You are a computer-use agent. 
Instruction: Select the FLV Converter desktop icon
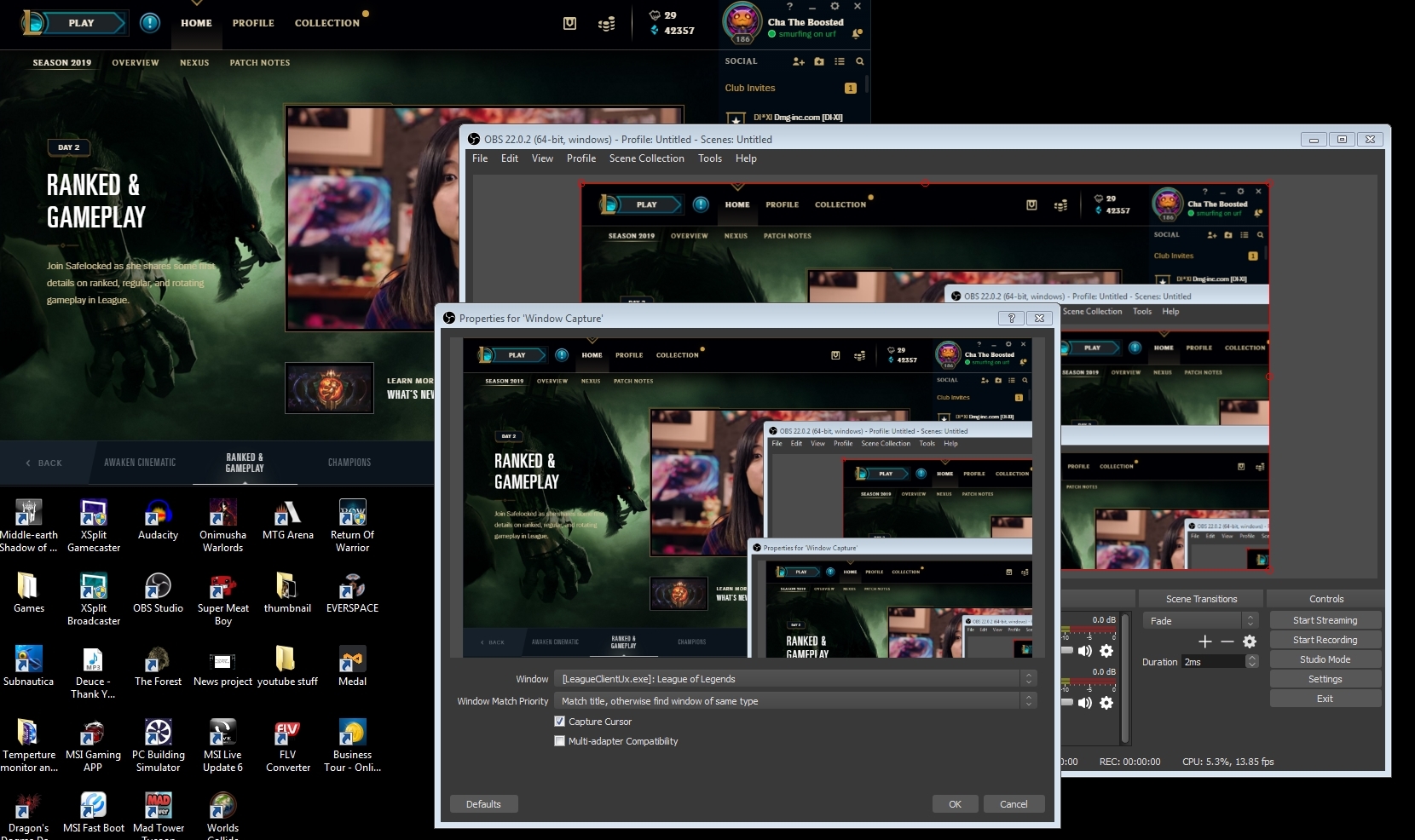point(288,745)
